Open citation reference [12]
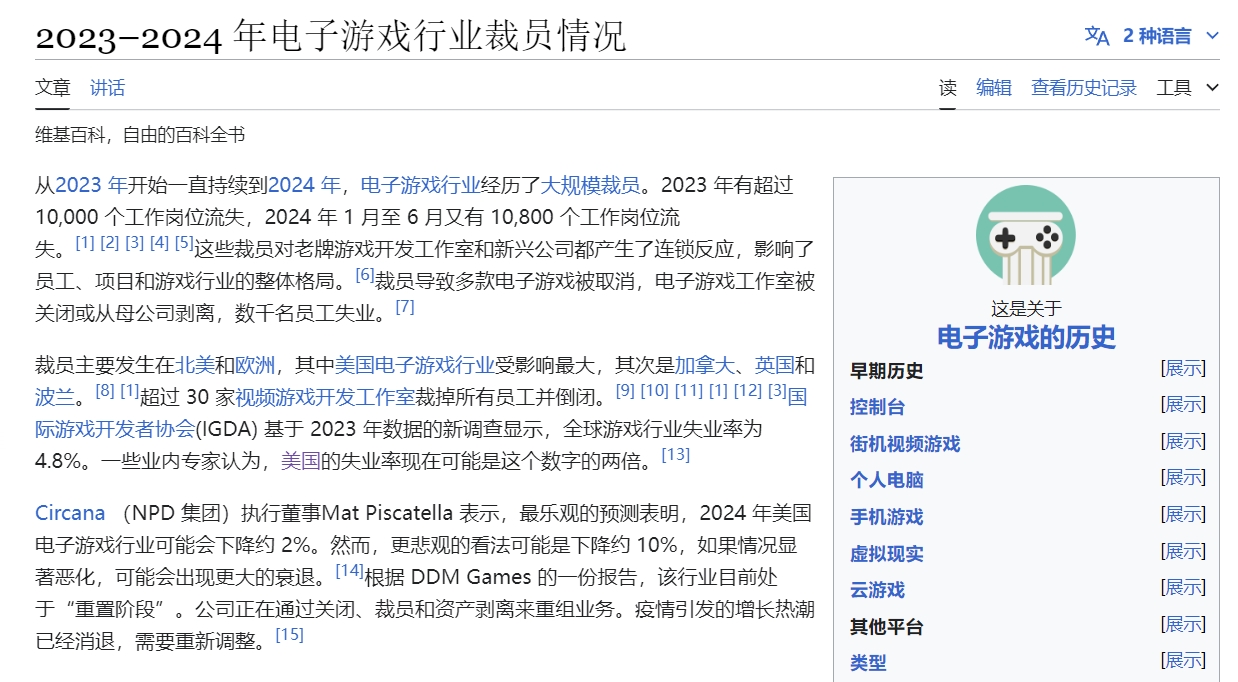The height and width of the screenshot is (682, 1238). [x=748, y=391]
